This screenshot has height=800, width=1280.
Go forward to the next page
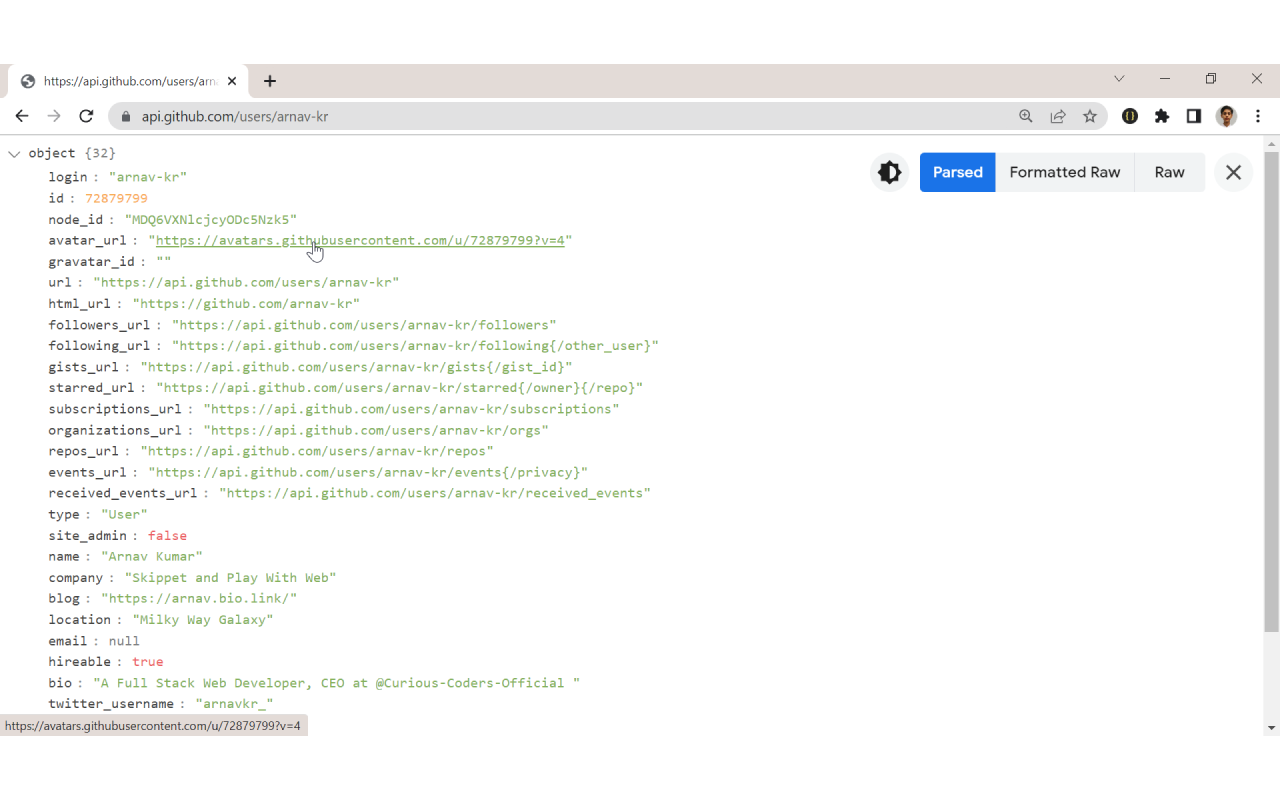pos(54,116)
